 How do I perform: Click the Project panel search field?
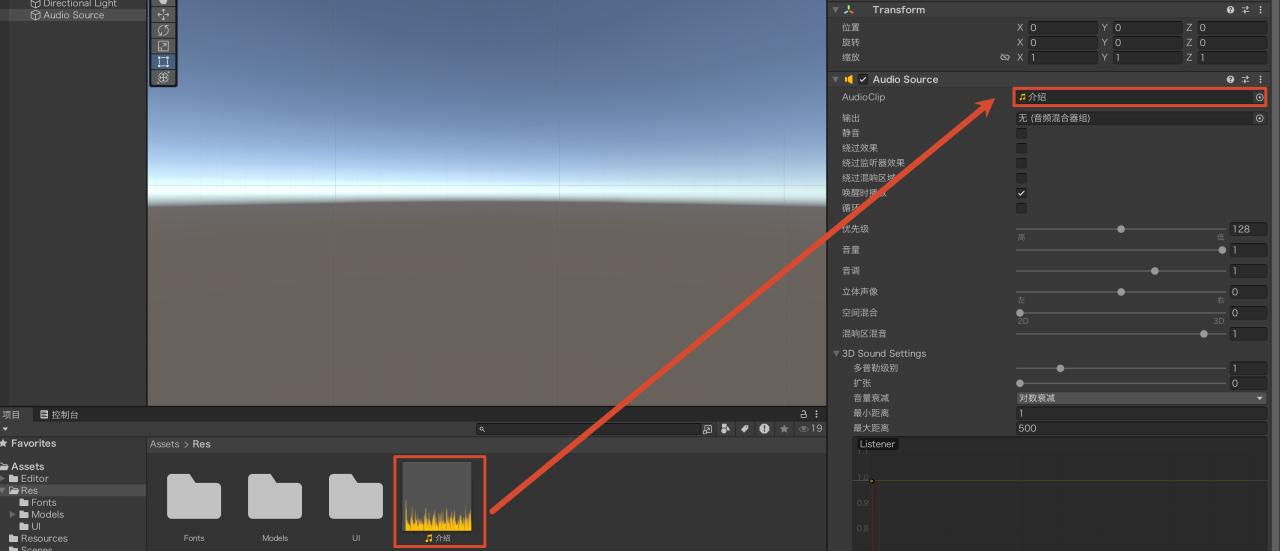point(589,429)
